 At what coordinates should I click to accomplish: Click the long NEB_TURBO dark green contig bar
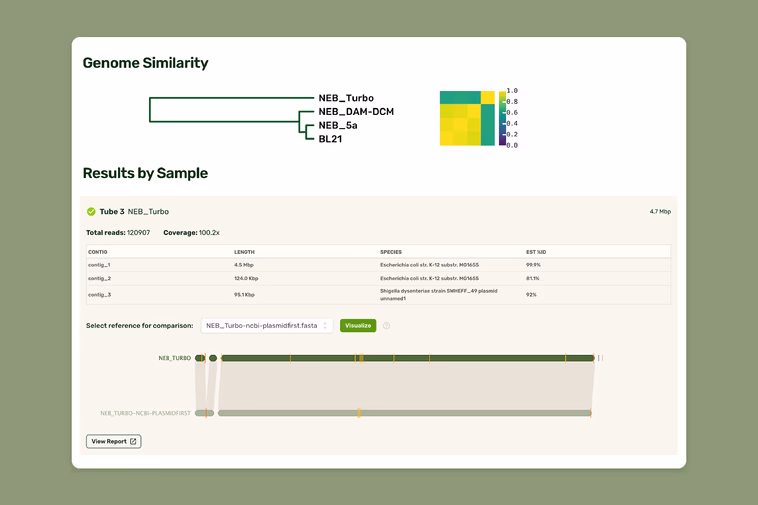[x=407, y=358]
